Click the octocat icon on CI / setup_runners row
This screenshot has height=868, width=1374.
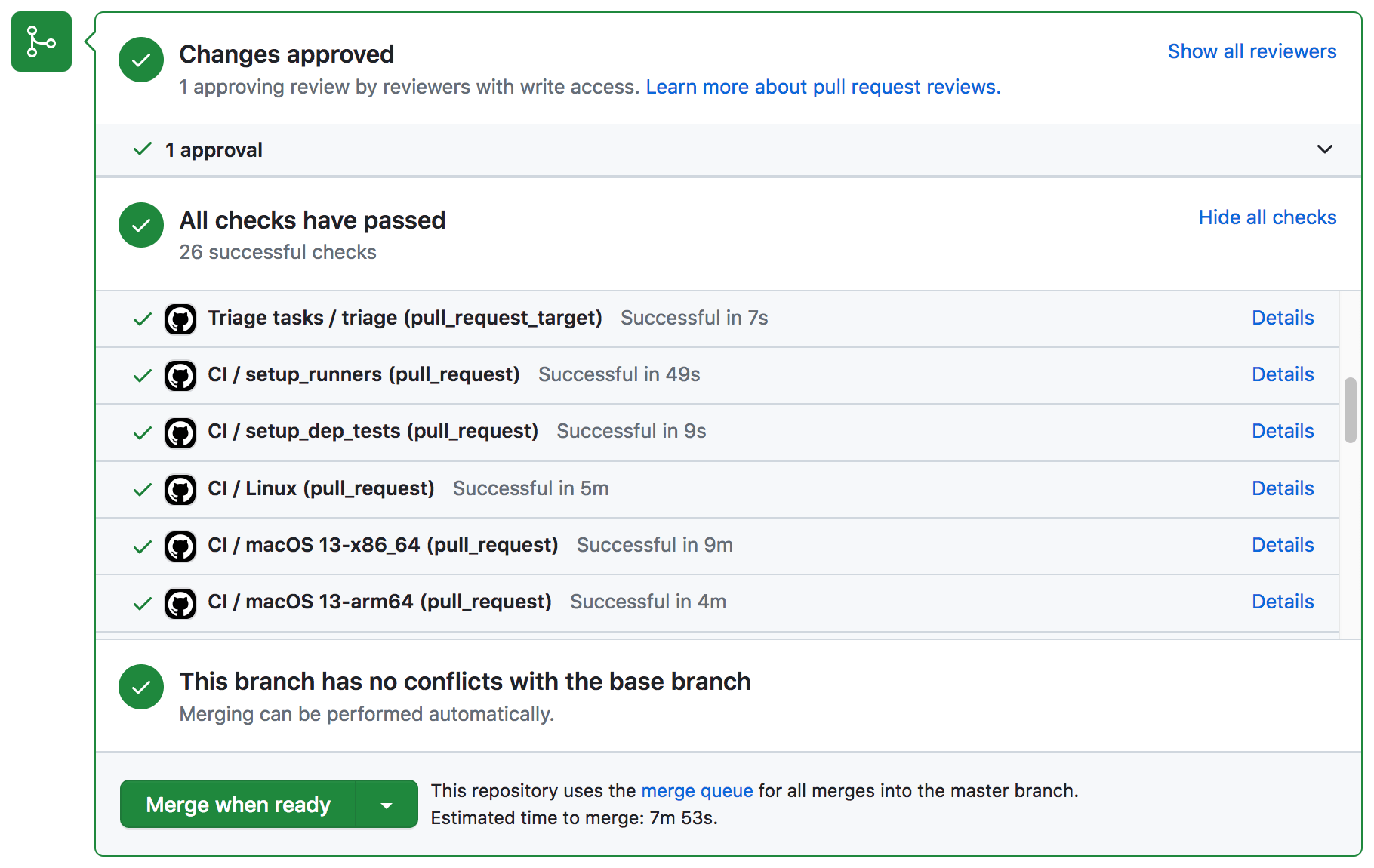180,375
